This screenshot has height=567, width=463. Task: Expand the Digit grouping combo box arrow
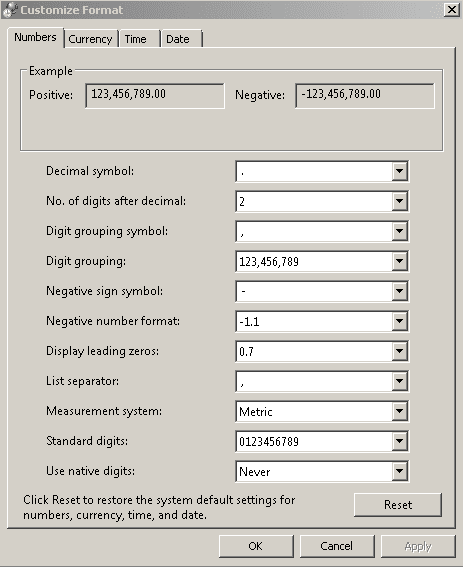(400, 261)
